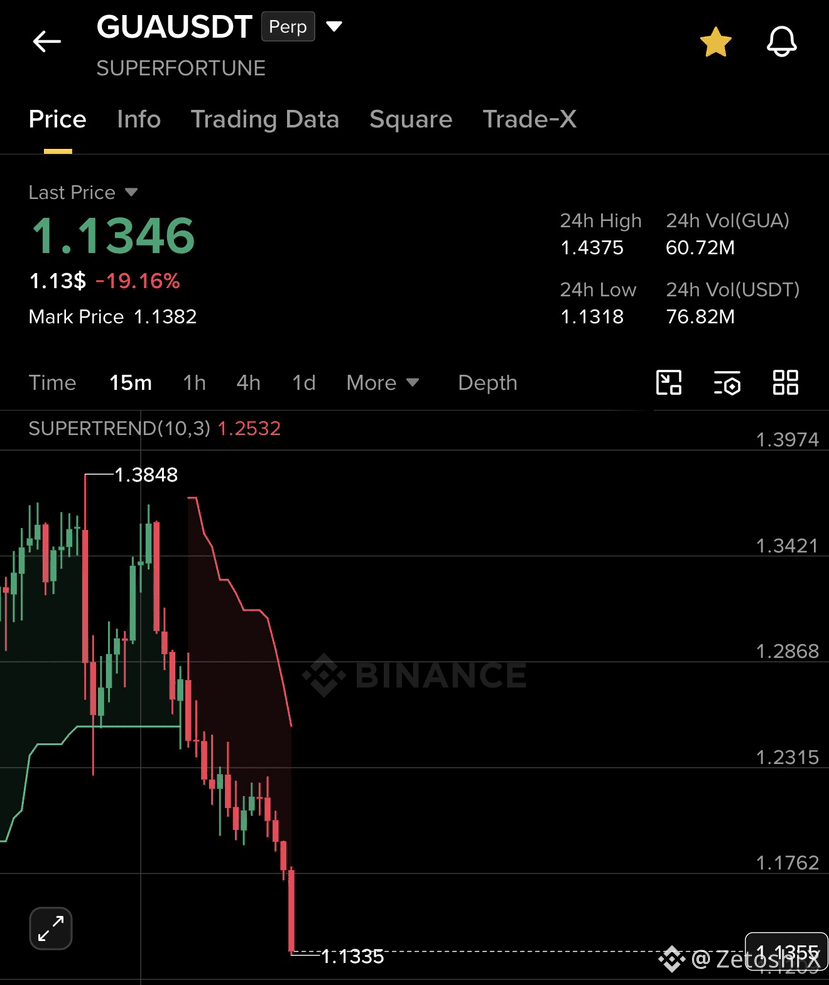The image size is (829, 985).
Task: Open the Trading Data tab
Action: point(264,119)
